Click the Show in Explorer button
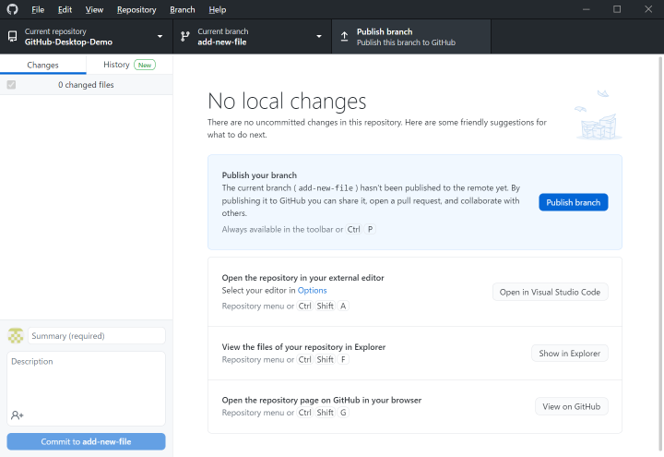The width and height of the screenshot is (664, 457). coord(569,353)
